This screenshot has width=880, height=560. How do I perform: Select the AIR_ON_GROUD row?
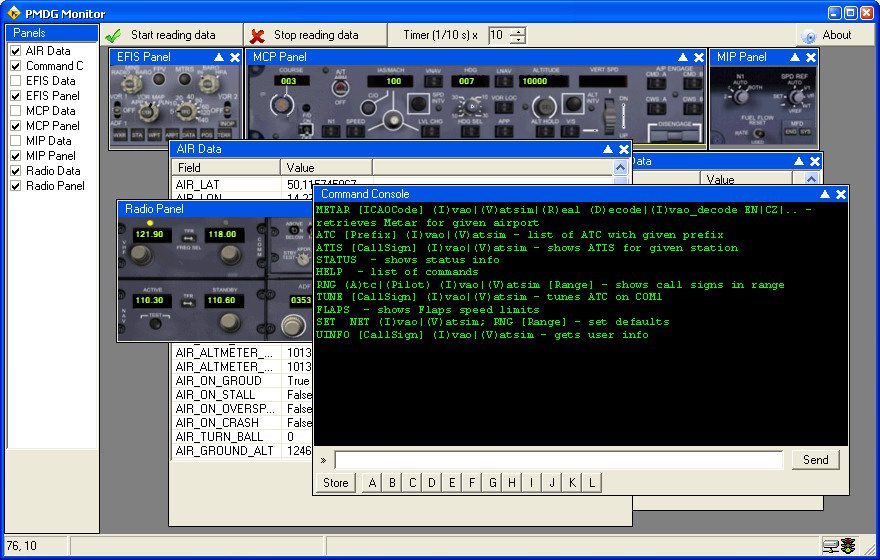click(242, 381)
